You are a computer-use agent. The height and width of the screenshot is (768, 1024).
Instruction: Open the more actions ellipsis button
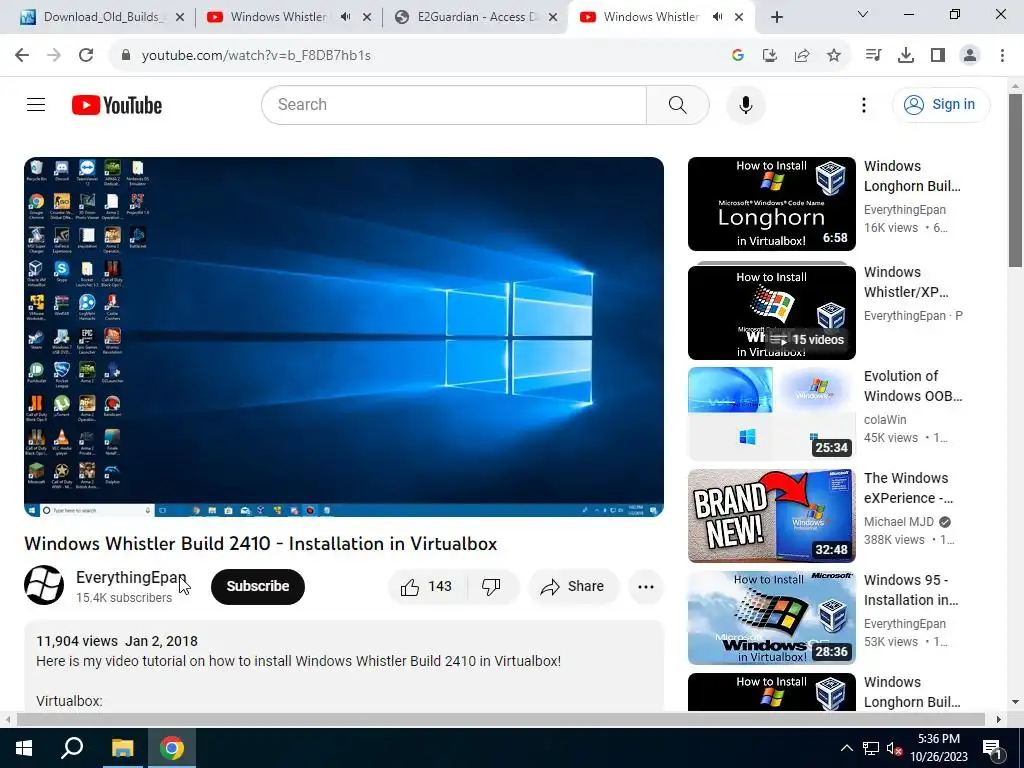646,586
